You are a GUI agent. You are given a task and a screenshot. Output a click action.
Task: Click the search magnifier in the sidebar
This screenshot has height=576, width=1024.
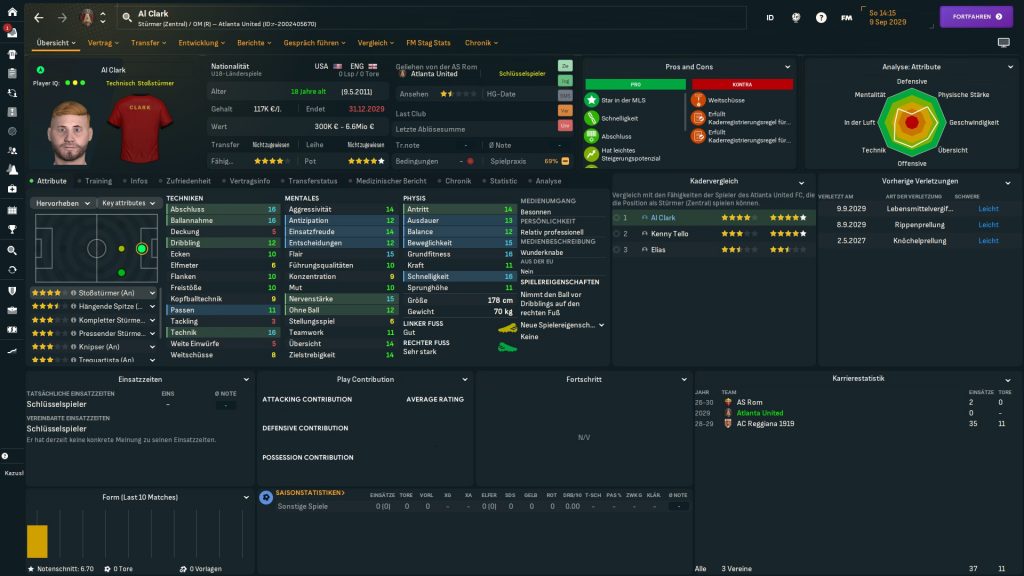pos(12,250)
